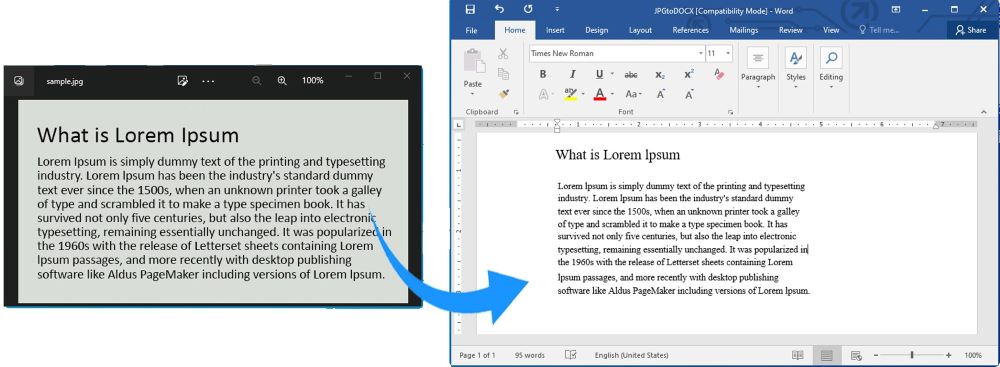Image resolution: width=1000 pixels, height=367 pixels.
Task: Open font color dropdown arrow
Action: coord(612,94)
